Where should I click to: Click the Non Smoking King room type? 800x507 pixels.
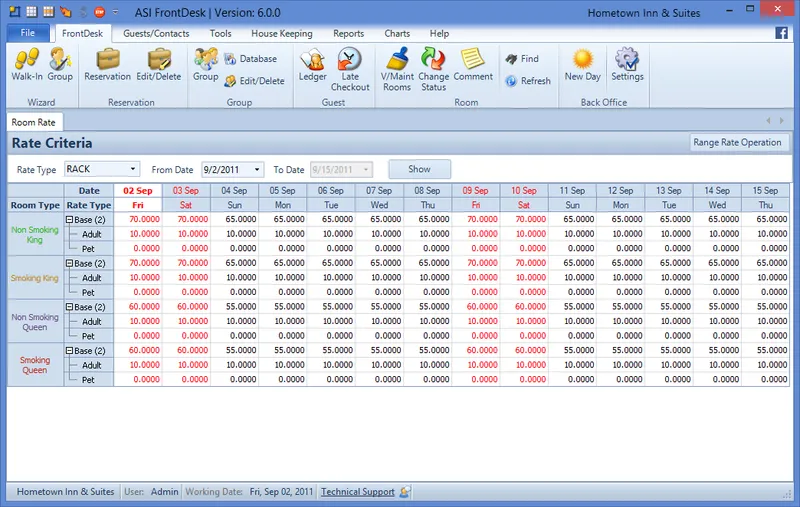[35, 235]
